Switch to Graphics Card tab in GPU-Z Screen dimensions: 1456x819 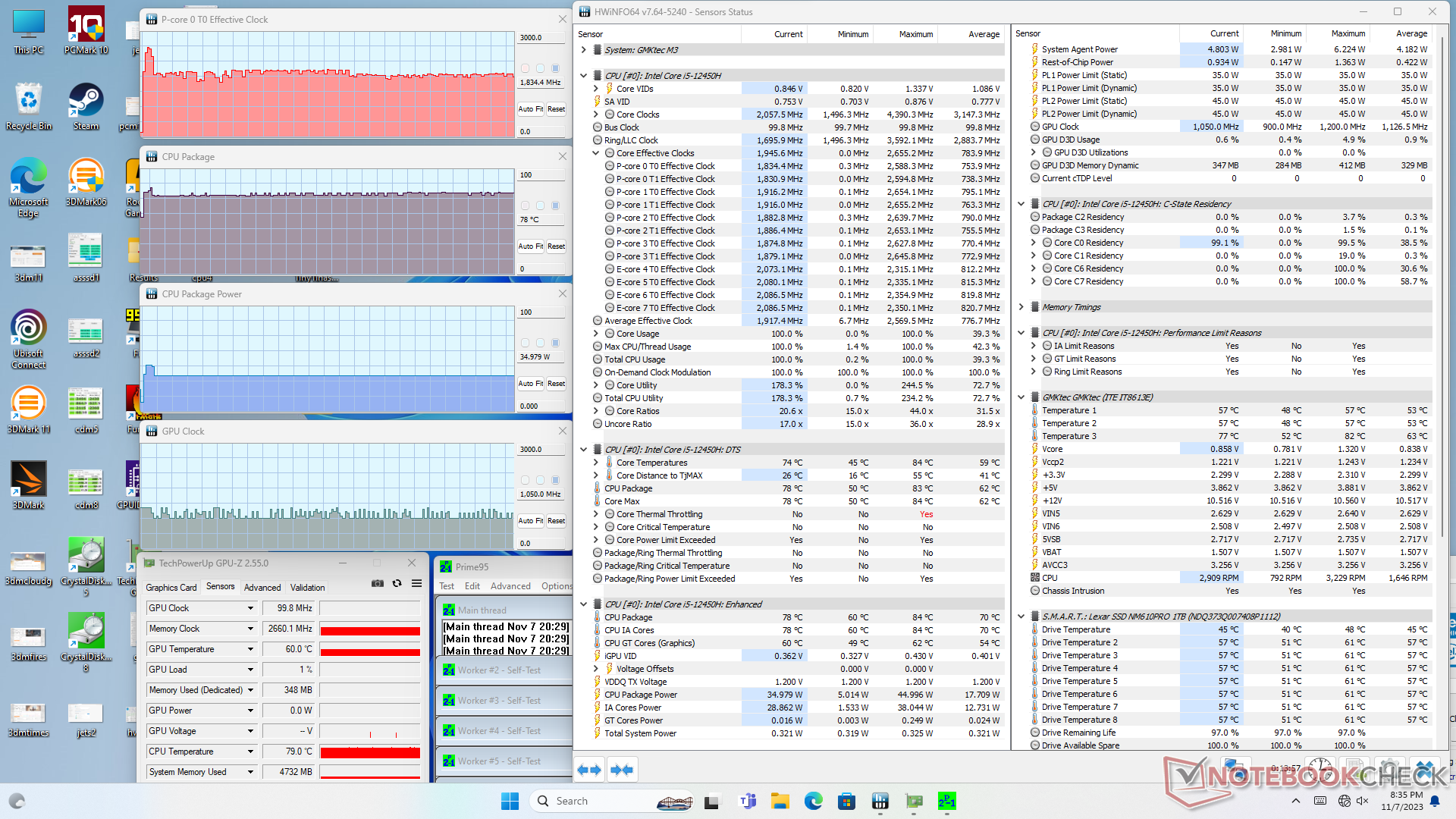[x=171, y=588]
